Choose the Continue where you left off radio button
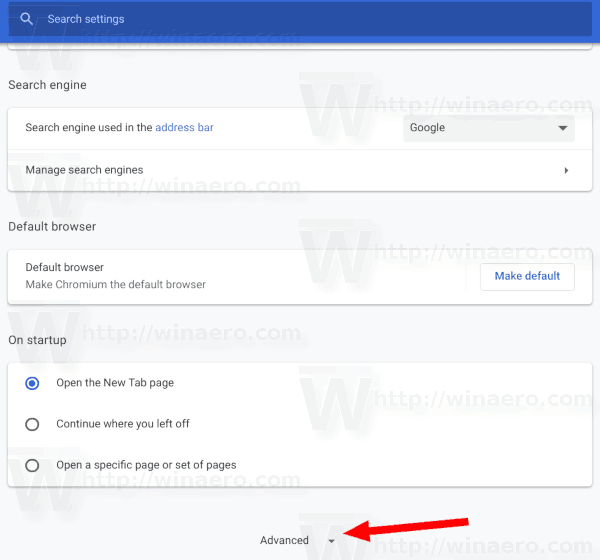 point(32,424)
